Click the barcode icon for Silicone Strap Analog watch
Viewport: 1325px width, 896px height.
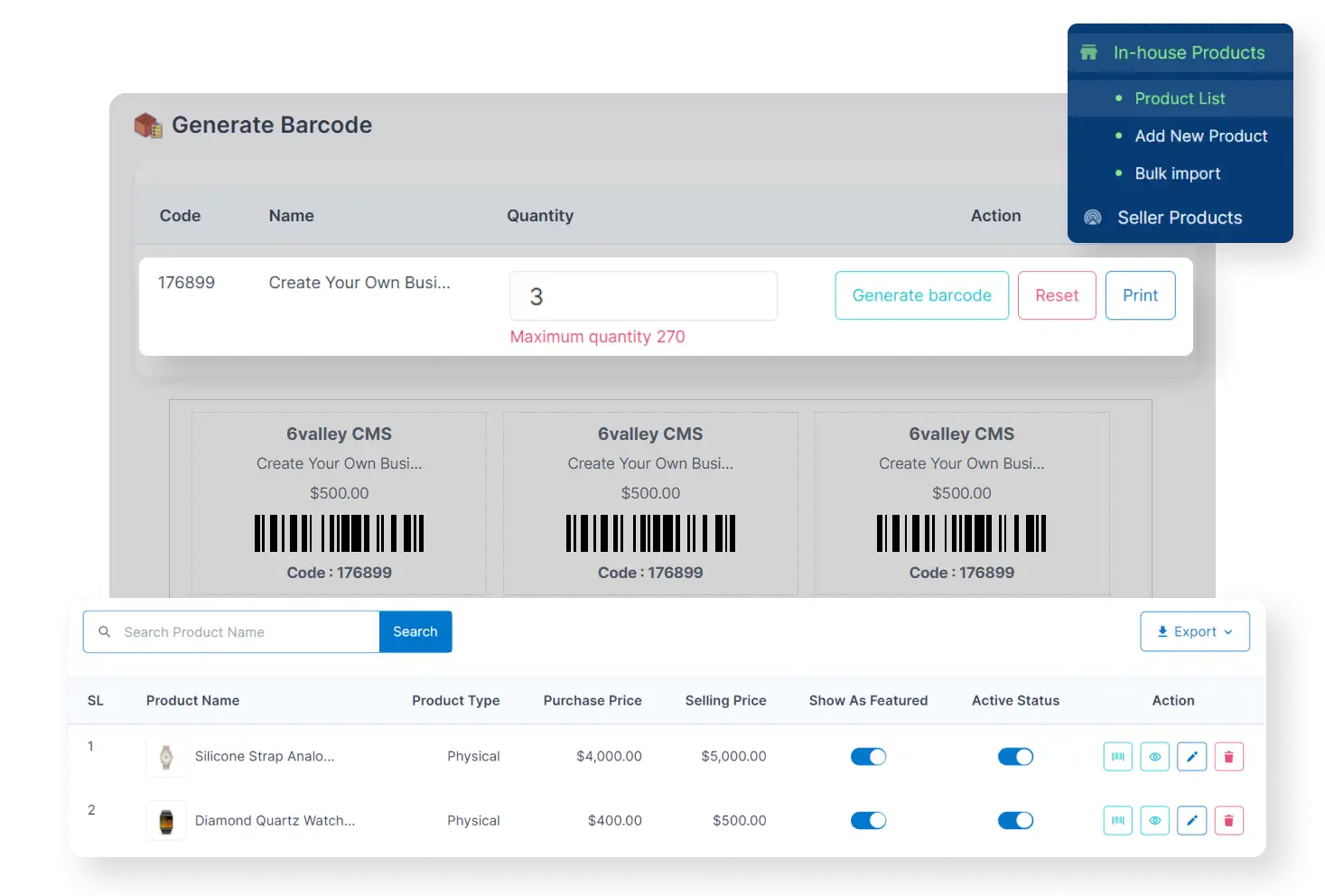[1117, 756]
